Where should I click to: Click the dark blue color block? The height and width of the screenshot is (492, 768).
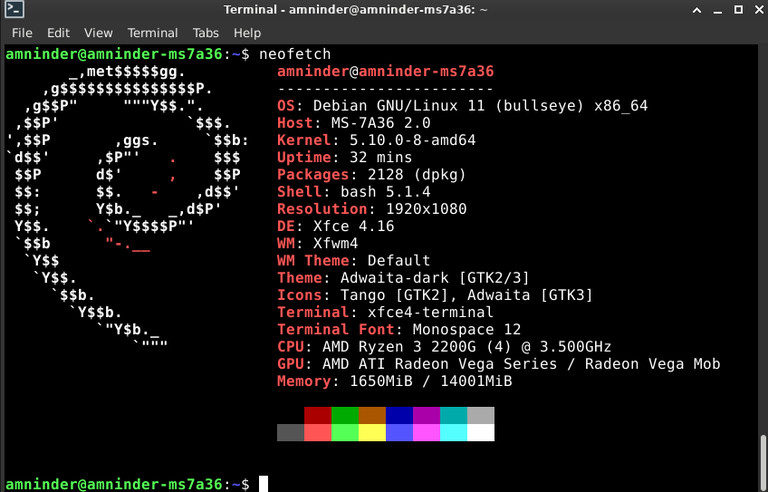tap(399, 416)
